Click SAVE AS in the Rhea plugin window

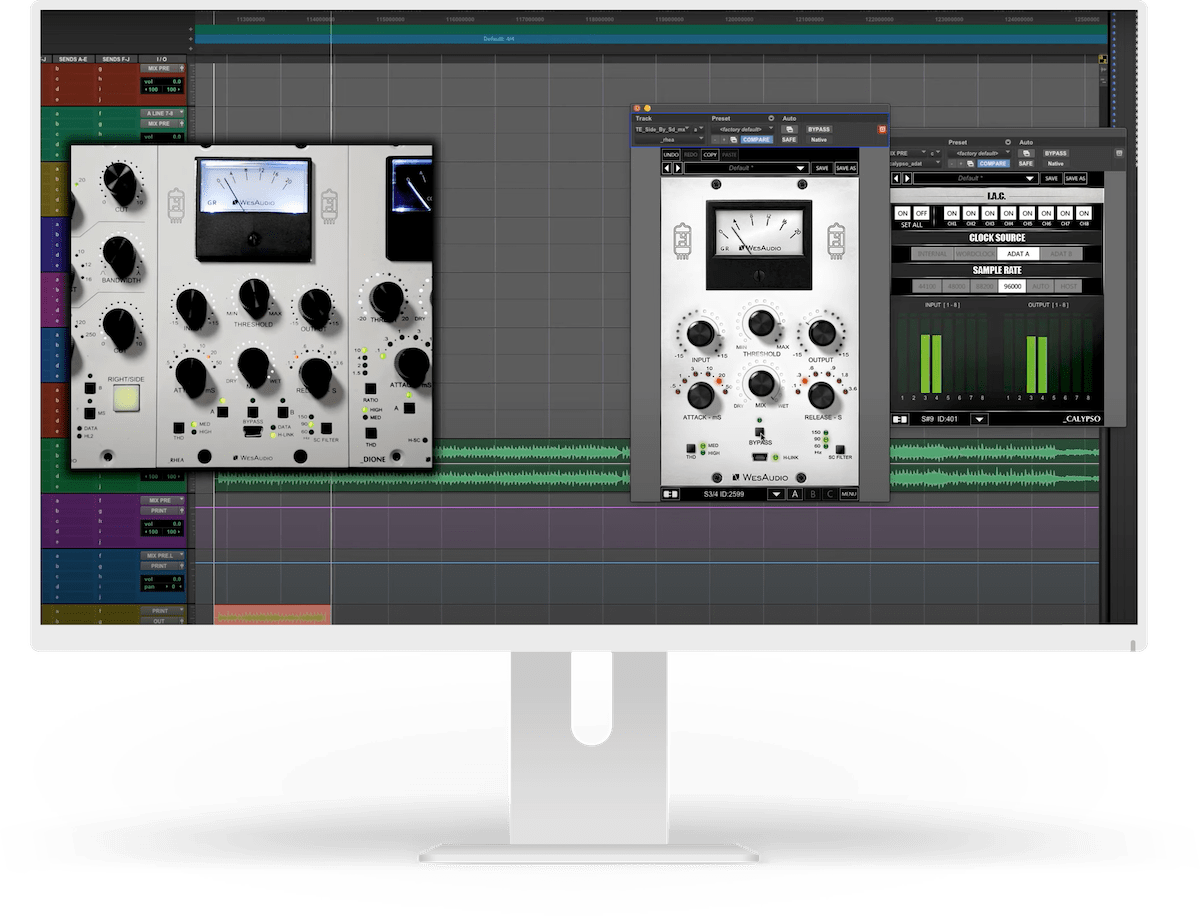846,168
